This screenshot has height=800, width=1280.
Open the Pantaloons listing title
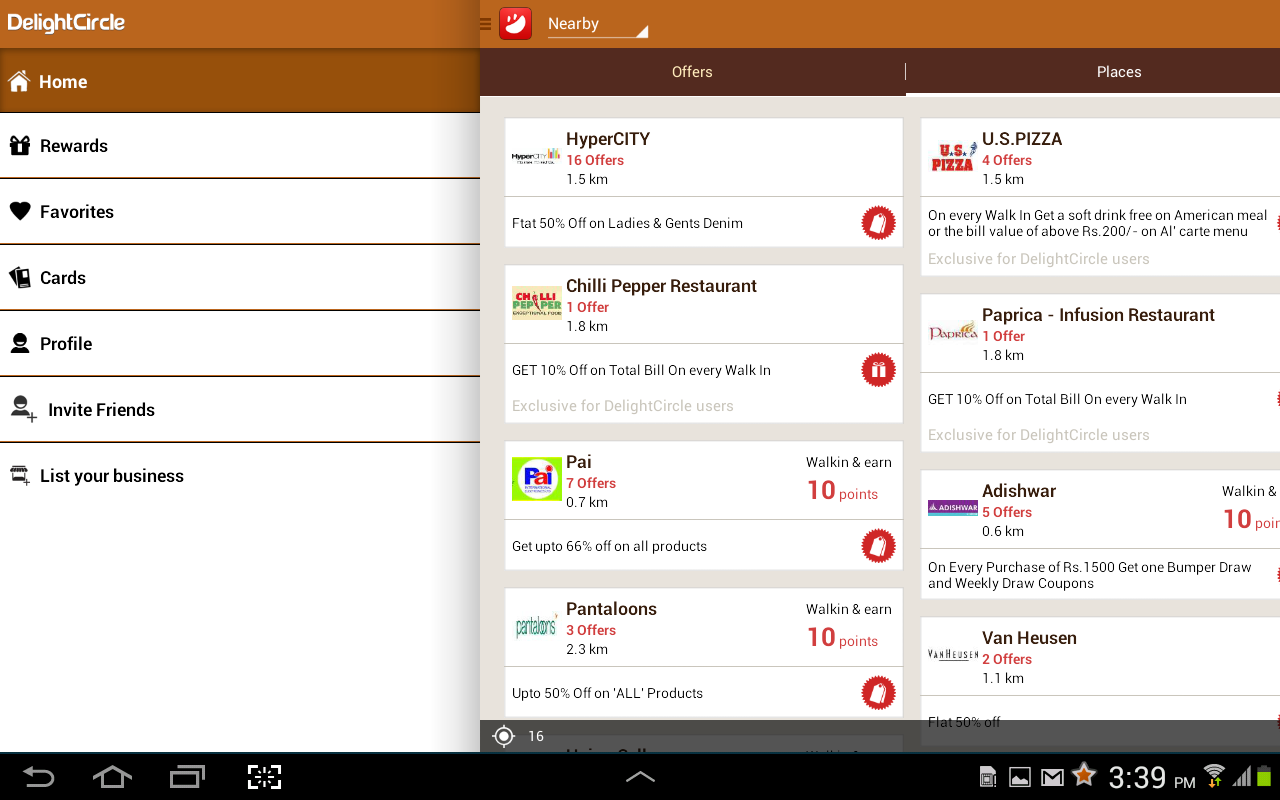[611, 609]
